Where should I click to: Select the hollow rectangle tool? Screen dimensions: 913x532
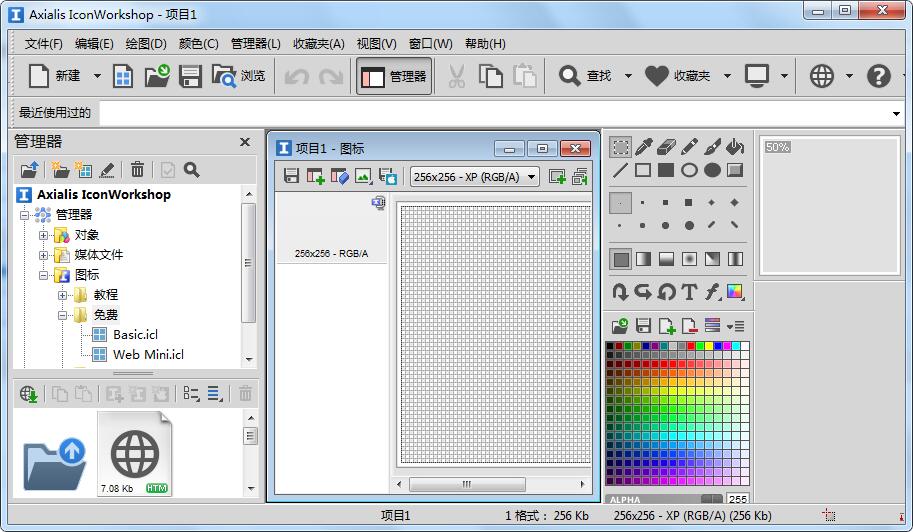pos(643,170)
